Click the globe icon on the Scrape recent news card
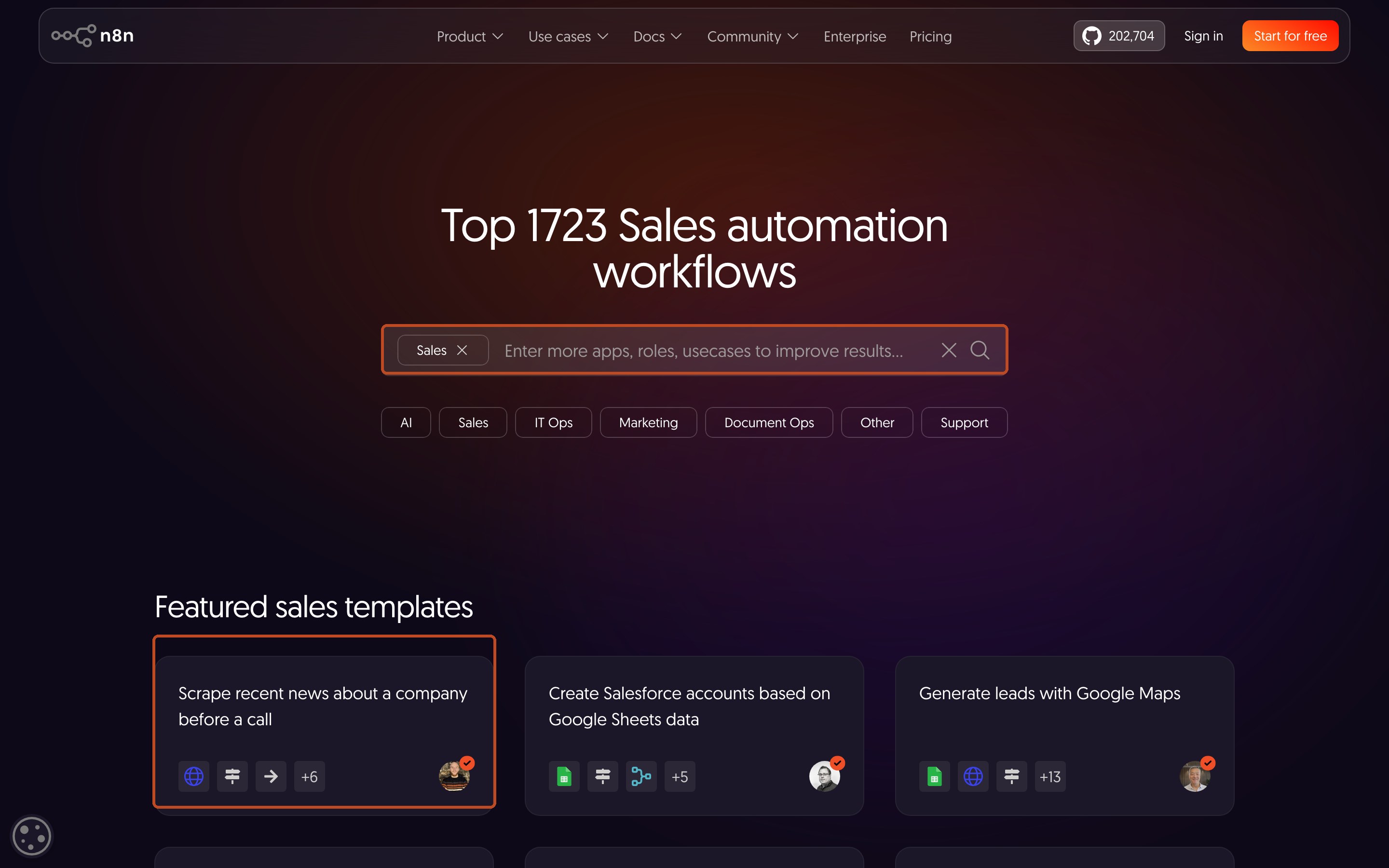1389x868 pixels. pyautogui.click(x=193, y=776)
